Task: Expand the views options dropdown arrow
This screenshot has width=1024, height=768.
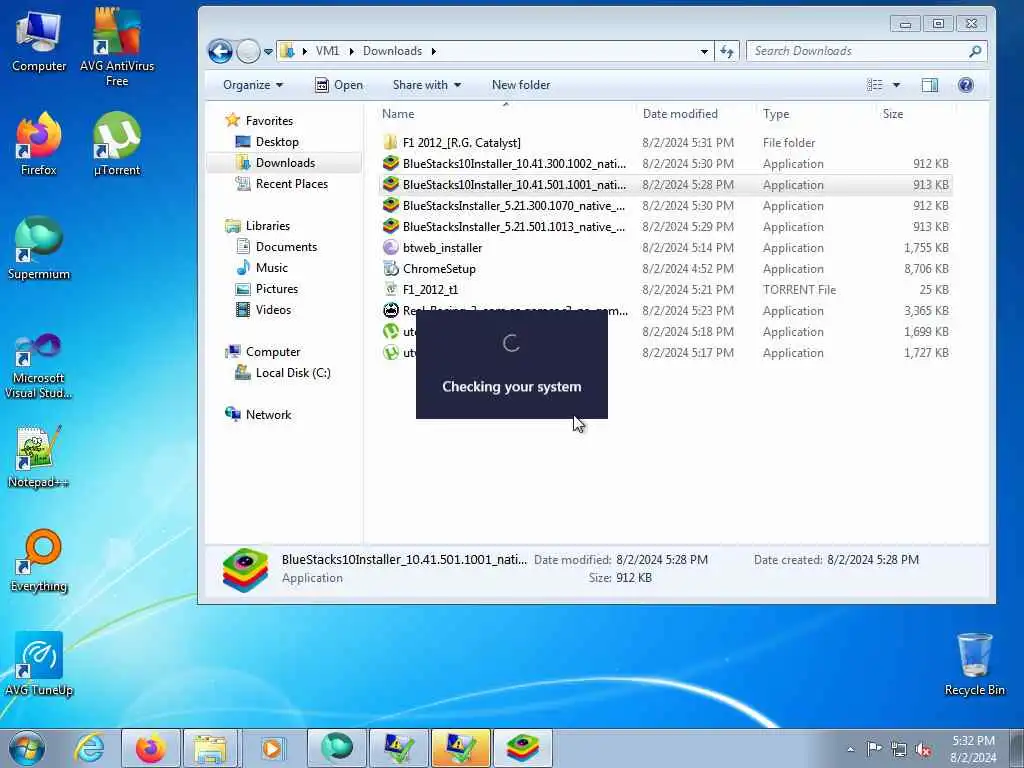Action: 896,85
